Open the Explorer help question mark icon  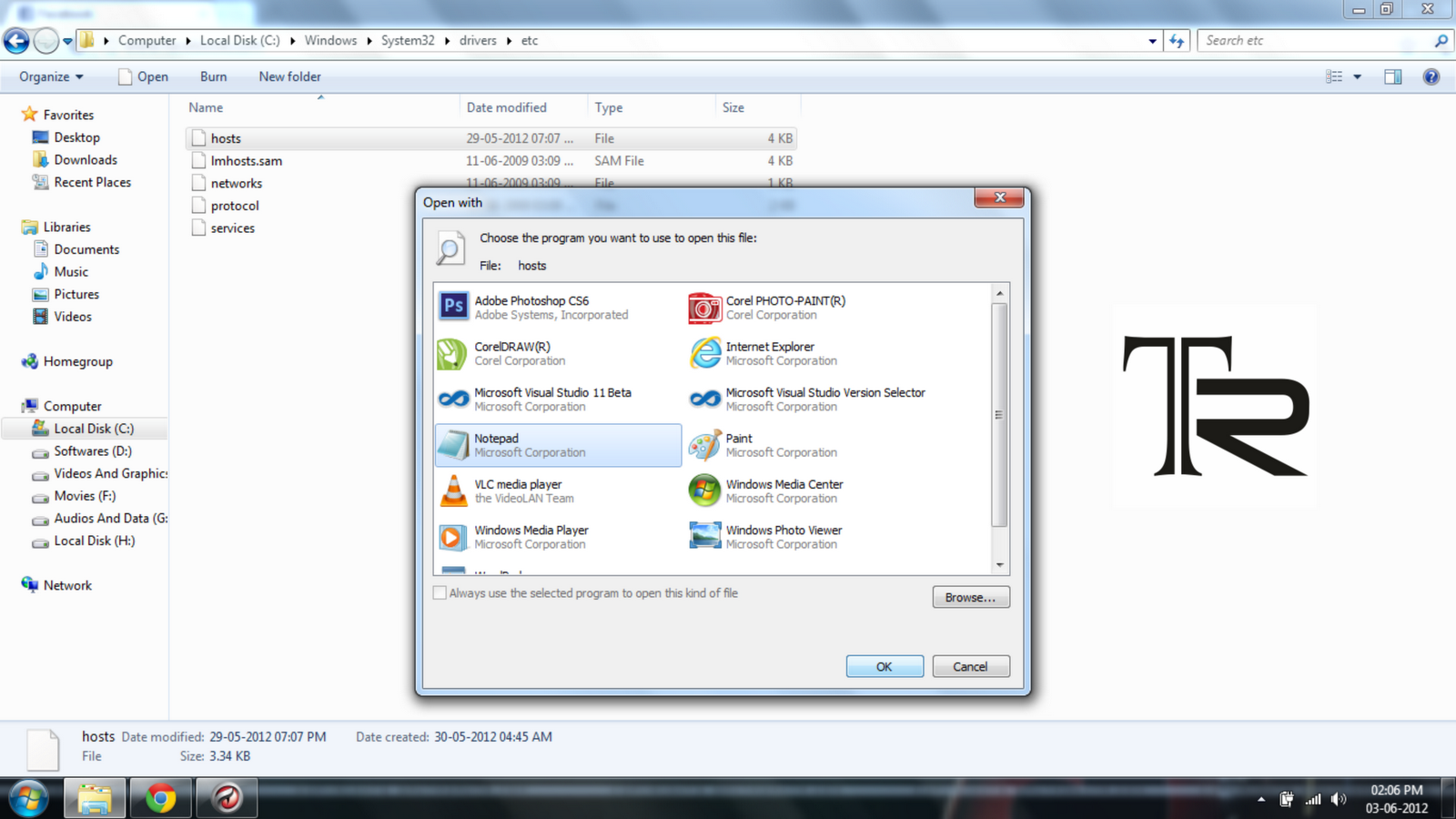[1431, 77]
